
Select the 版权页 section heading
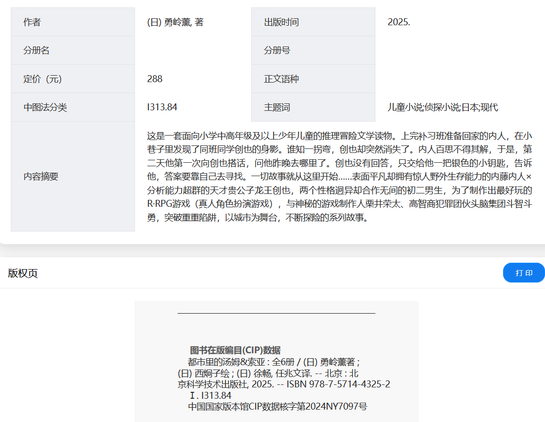[23, 273]
